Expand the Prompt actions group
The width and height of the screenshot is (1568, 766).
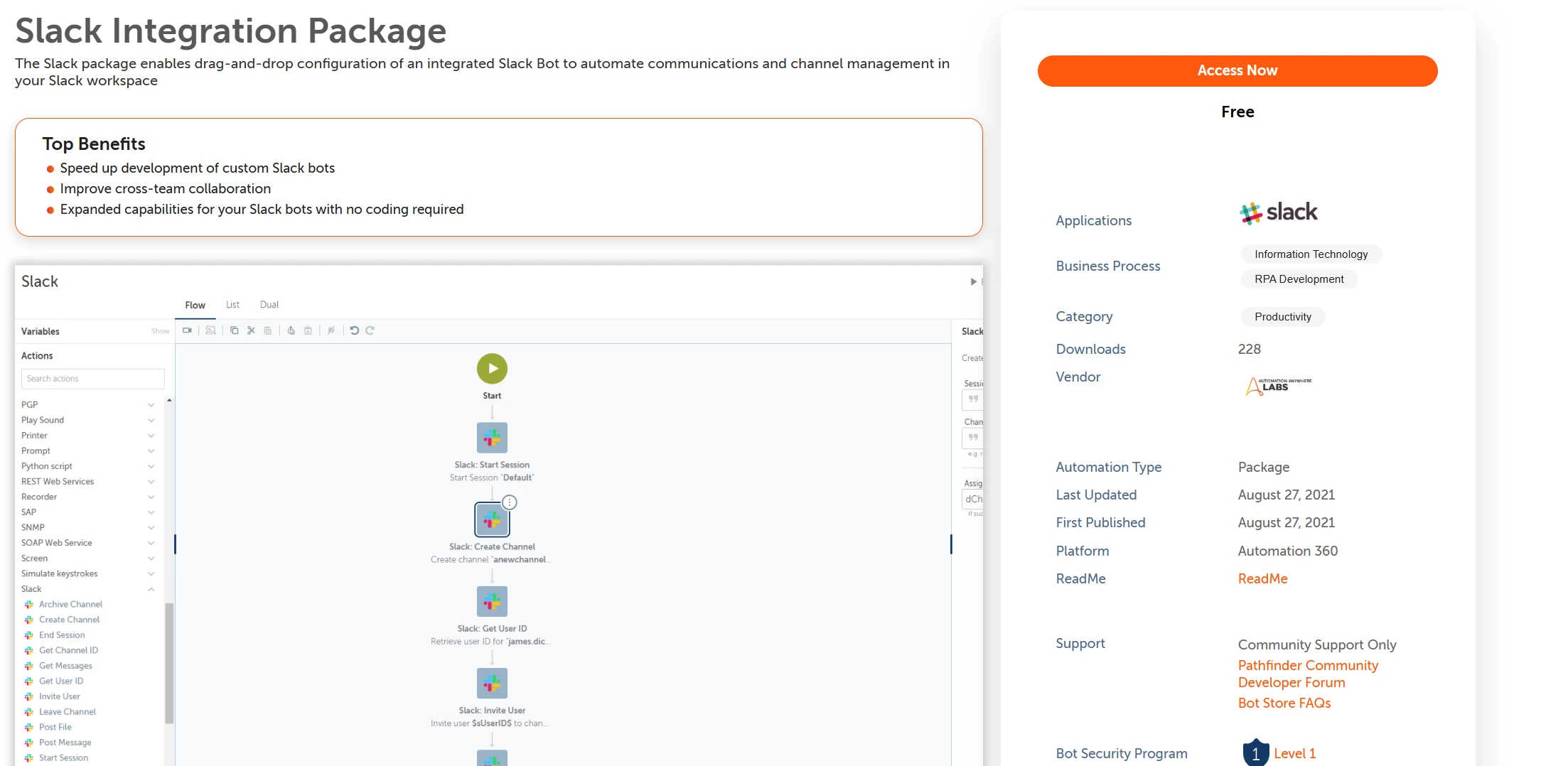[151, 451]
